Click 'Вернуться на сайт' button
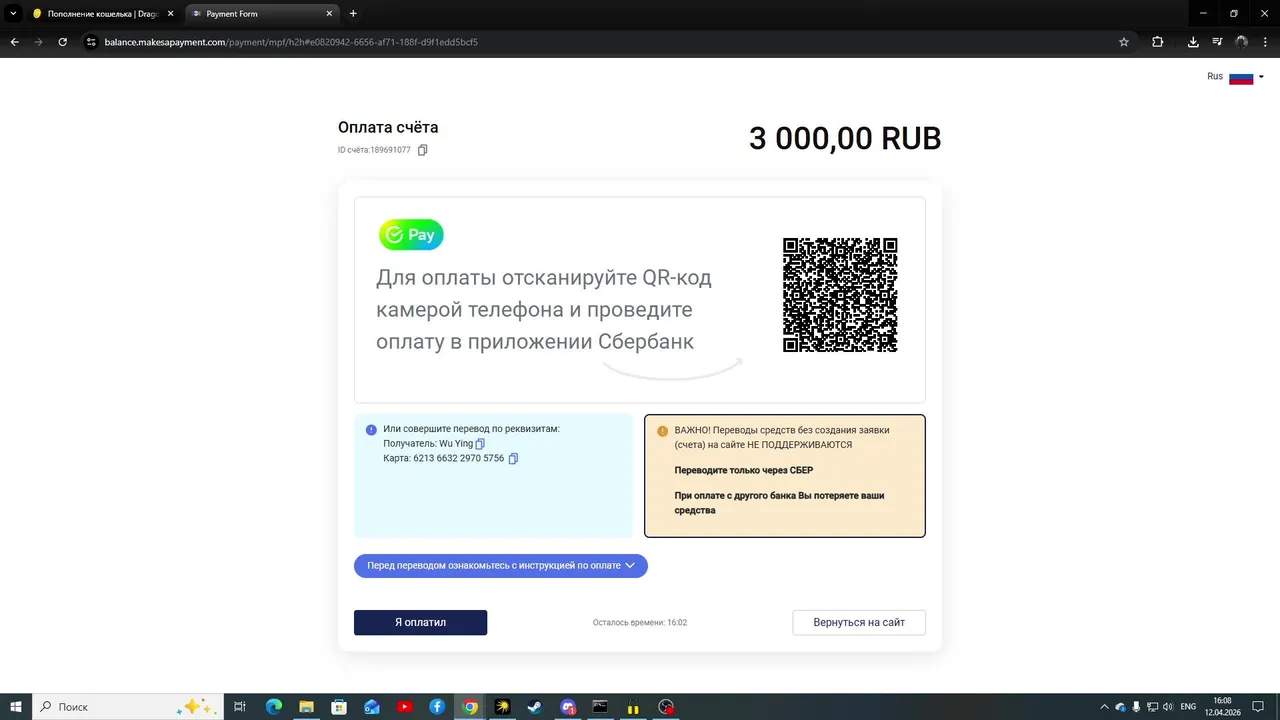The width and height of the screenshot is (1280, 720). coord(859,622)
